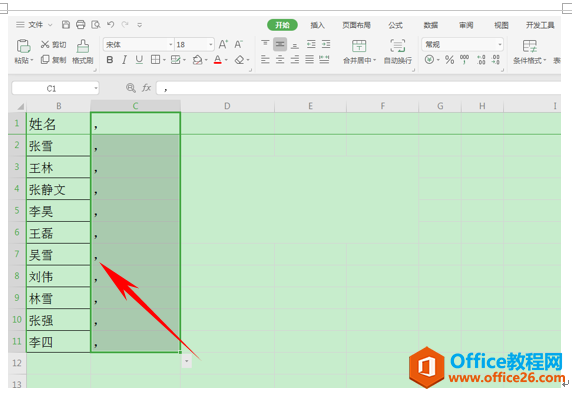Screen dimensions: 572x395
Task: Switch to the Developer Tools (开发工具) tab
Action: [540, 25]
